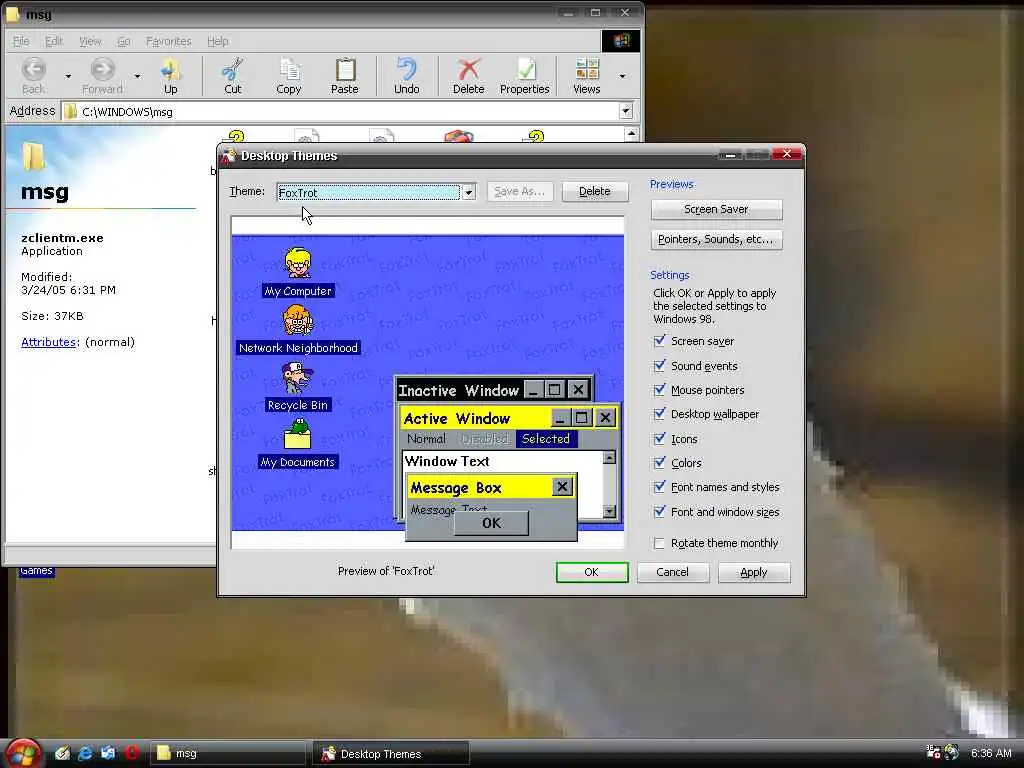
Task: Uncheck the Screen saver checkbox
Action: pyautogui.click(x=660, y=341)
